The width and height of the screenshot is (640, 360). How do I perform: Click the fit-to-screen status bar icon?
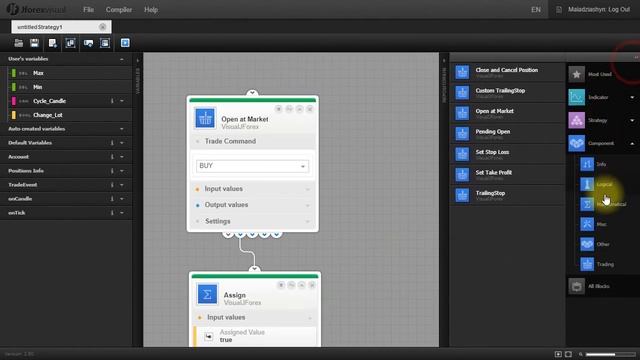point(568,354)
